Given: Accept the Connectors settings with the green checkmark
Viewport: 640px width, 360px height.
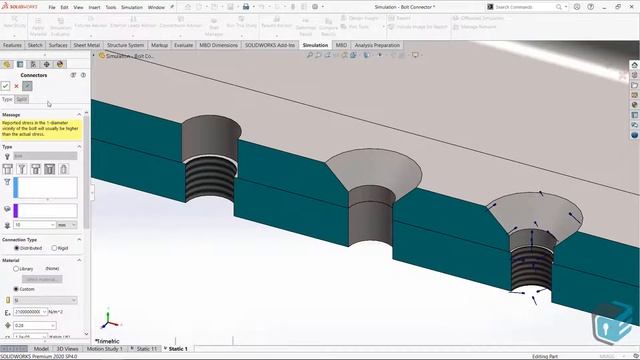Looking at the screenshot, I should pos(5,86).
